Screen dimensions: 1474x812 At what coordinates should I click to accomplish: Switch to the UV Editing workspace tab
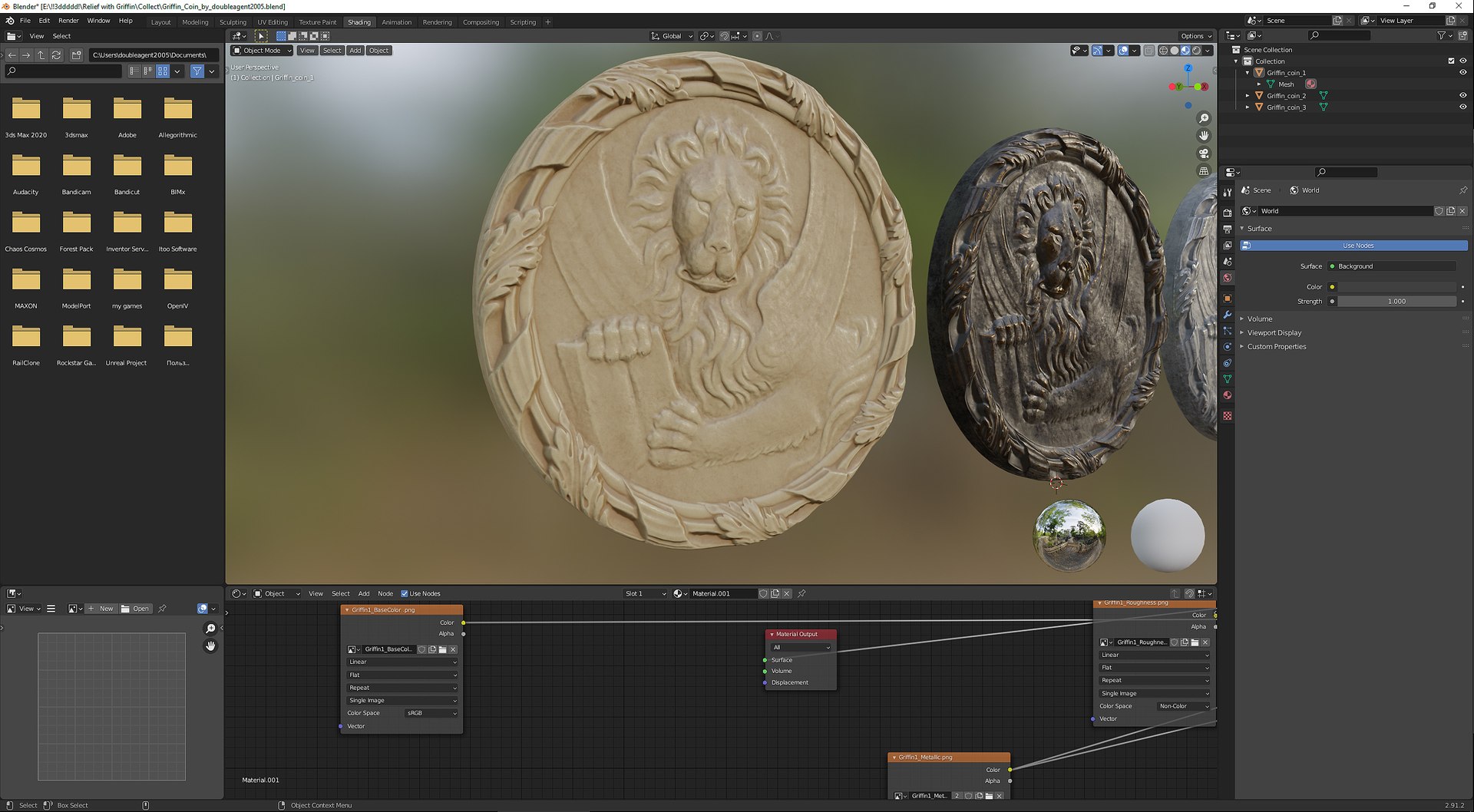tap(273, 22)
